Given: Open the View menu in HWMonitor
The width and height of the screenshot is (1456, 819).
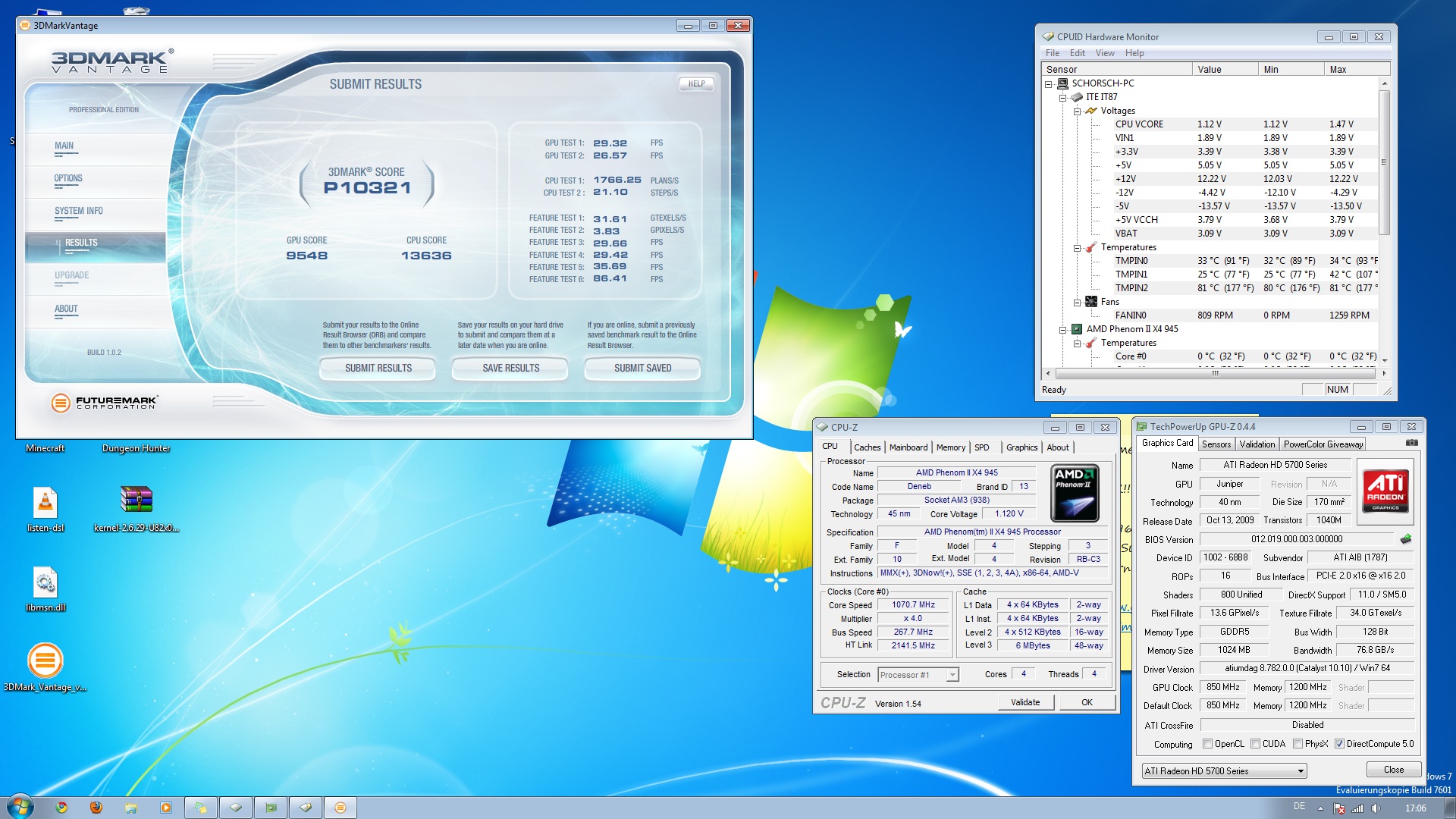Looking at the screenshot, I should tap(1105, 53).
